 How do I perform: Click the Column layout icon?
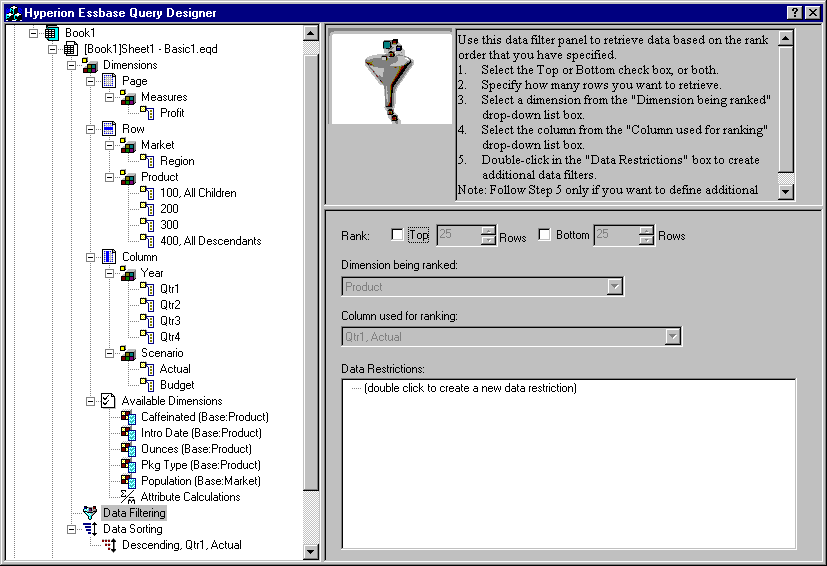coord(108,257)
